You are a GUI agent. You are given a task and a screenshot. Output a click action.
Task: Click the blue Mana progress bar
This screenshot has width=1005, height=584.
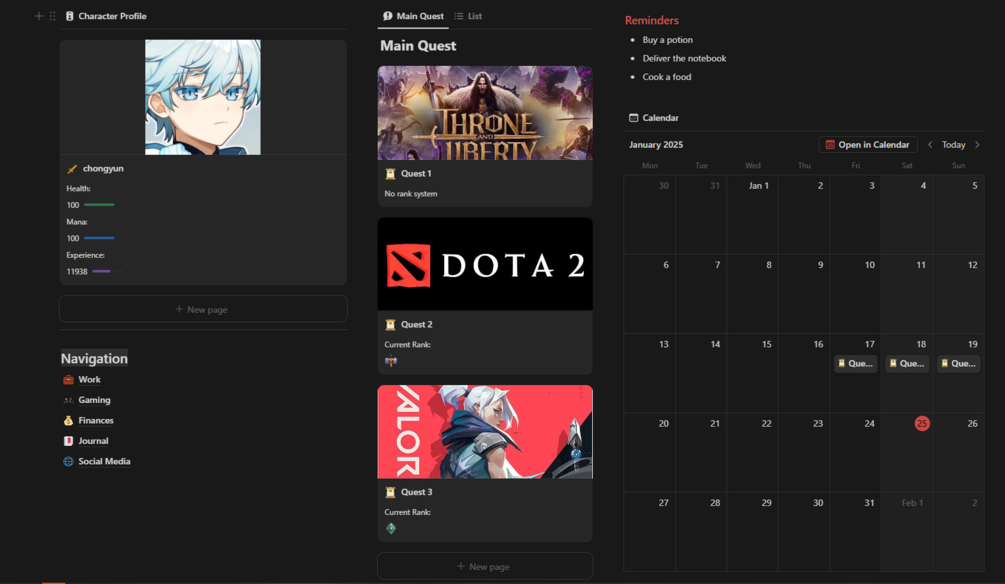coord(99,238)
